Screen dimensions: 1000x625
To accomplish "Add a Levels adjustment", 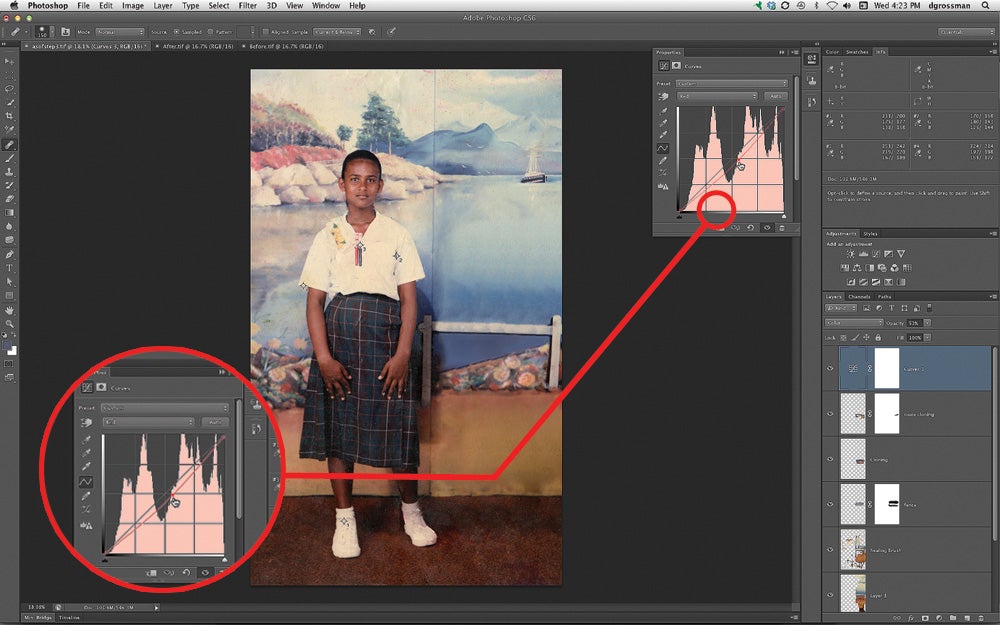I will 864,254.
